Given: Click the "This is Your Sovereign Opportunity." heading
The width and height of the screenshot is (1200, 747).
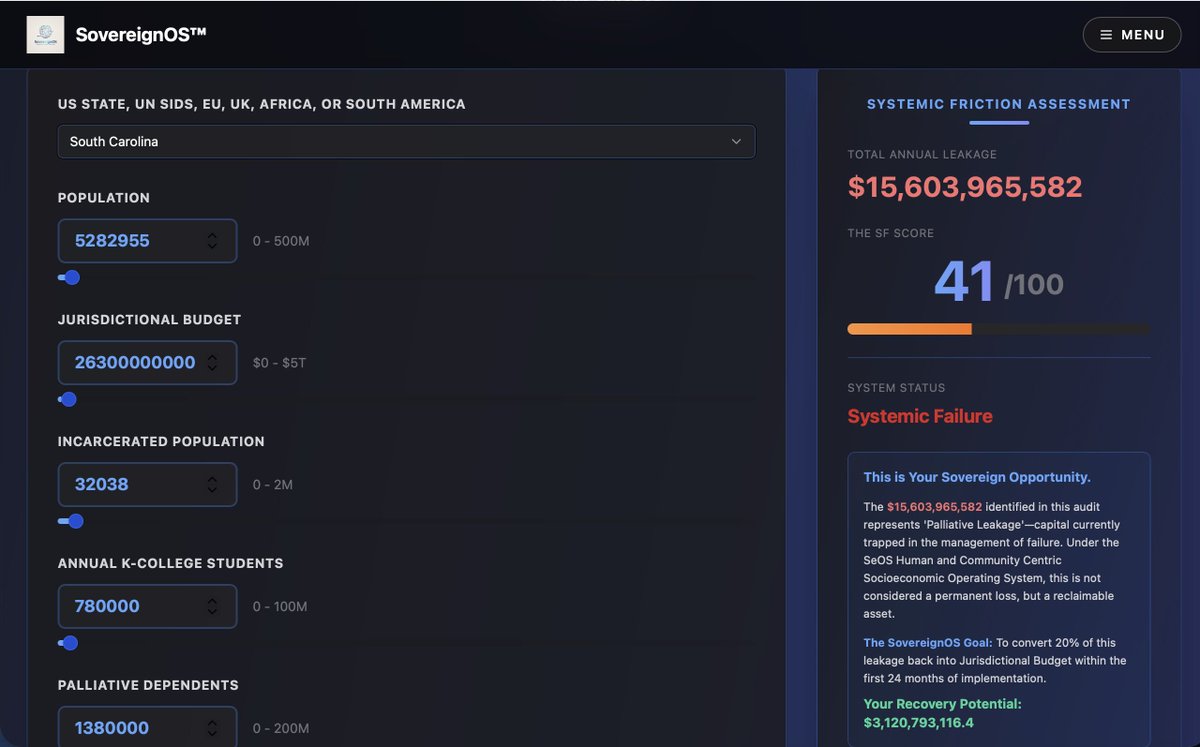Looking at the screenshot, I should [x=977, y=477].
